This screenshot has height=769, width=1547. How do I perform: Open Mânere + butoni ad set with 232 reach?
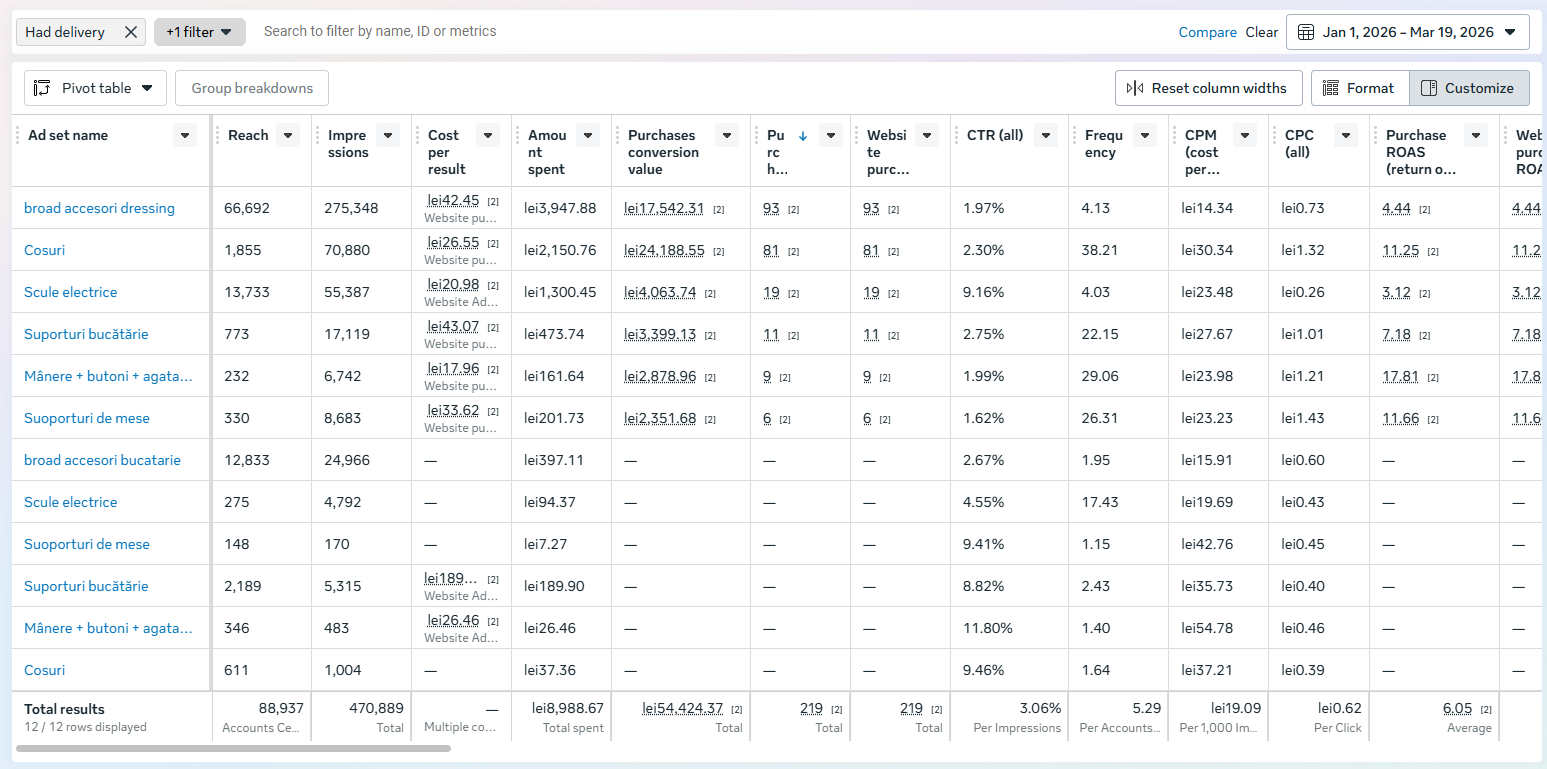pyautogui.click(x=108, y=376)
